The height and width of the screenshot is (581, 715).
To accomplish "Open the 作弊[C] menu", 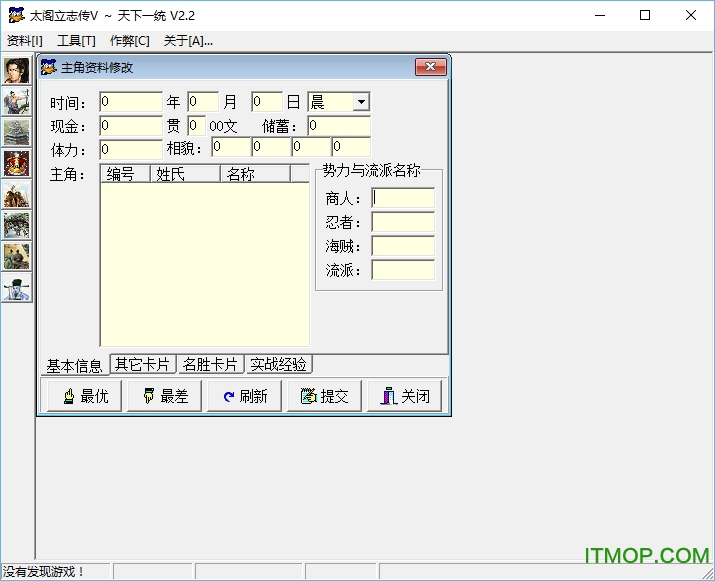I will click(x=130, y=41).
